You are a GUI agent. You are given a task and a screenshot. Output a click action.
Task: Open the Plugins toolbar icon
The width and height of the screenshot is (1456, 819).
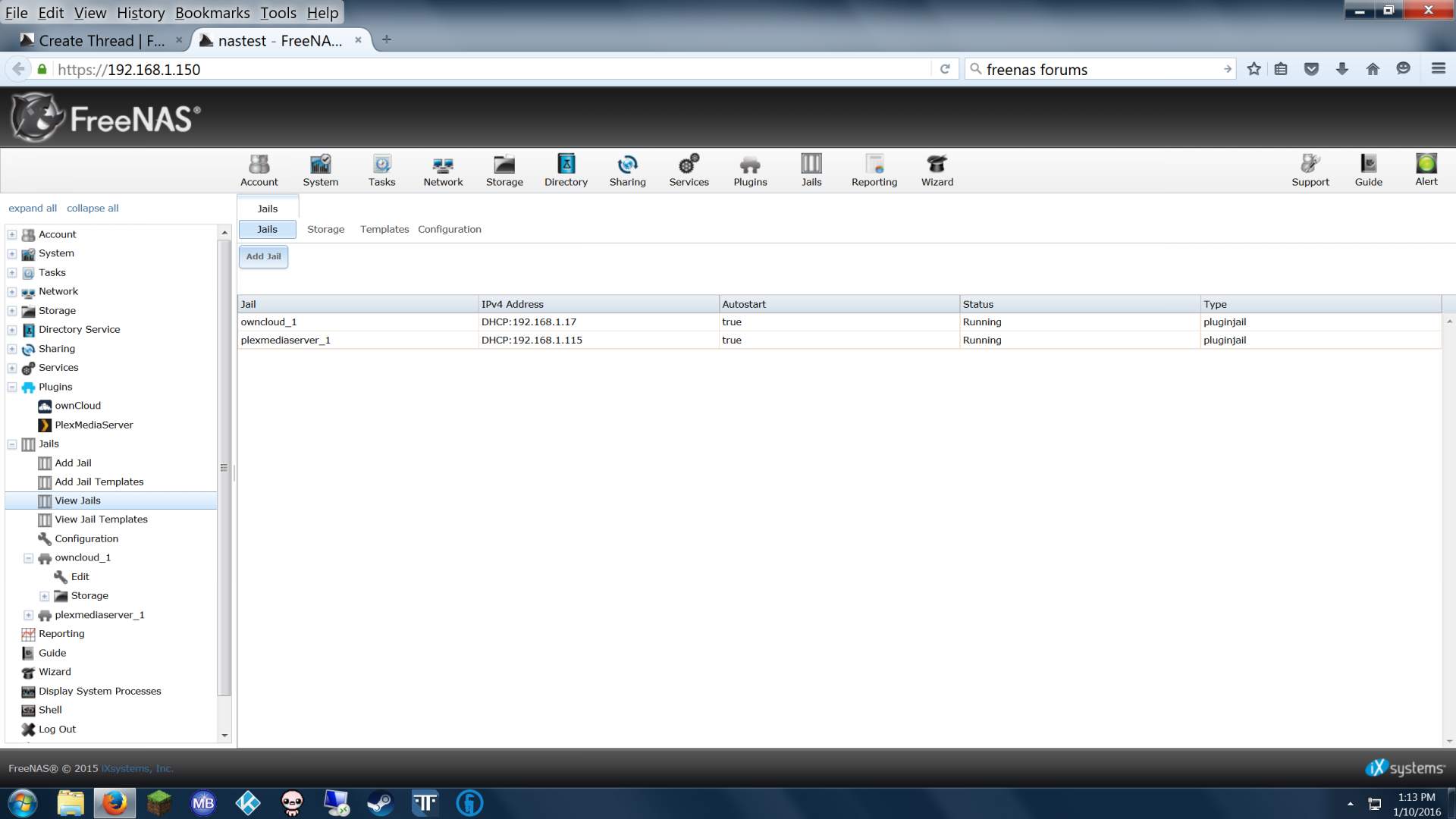coord(750,171)
